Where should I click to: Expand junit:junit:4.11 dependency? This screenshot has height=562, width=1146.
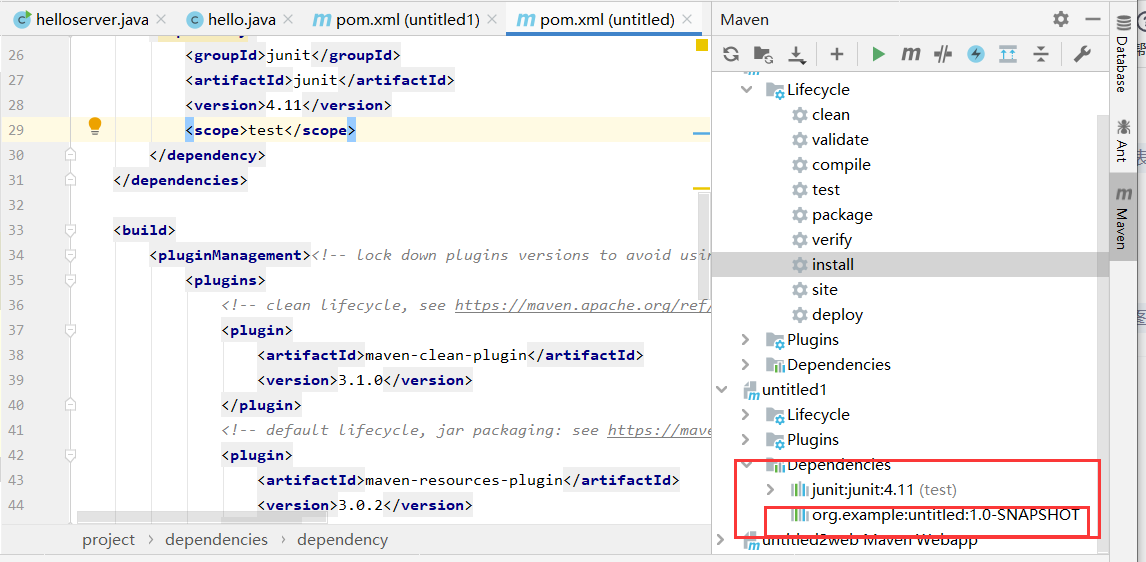770,489
